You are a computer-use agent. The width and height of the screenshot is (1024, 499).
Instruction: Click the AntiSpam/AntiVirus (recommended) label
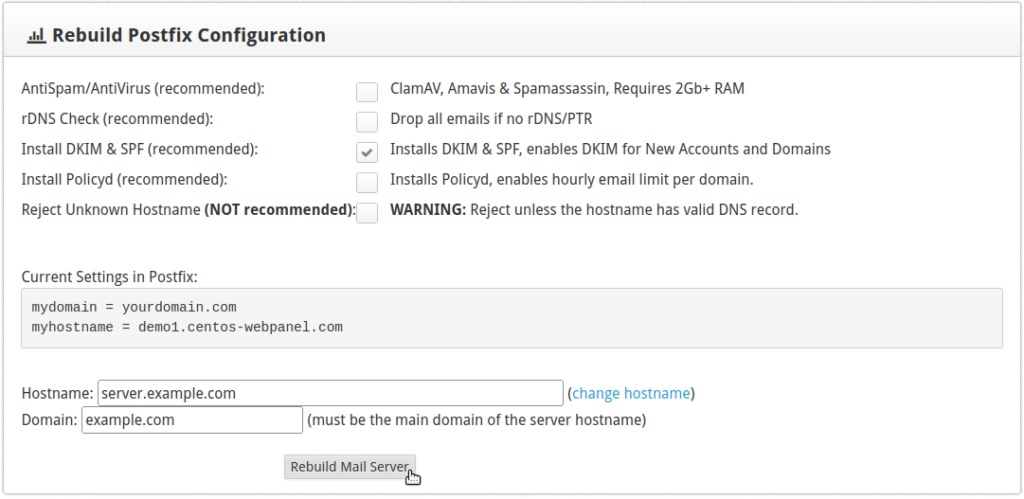143,89
